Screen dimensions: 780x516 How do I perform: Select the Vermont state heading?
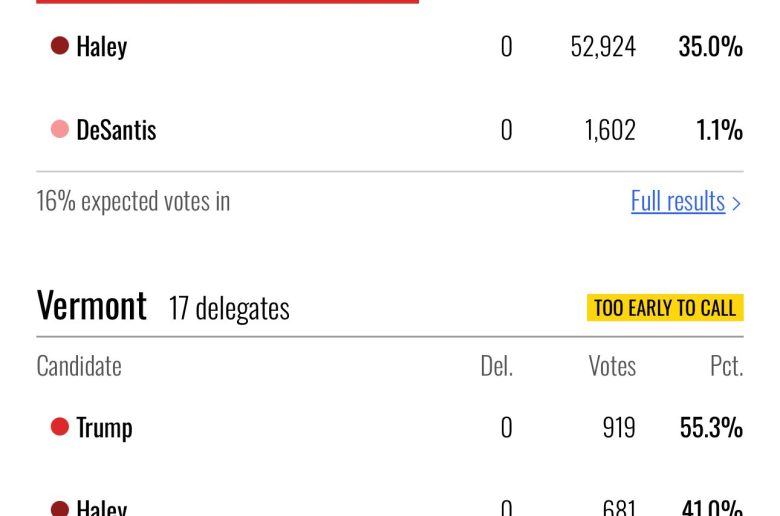point(92,306)
